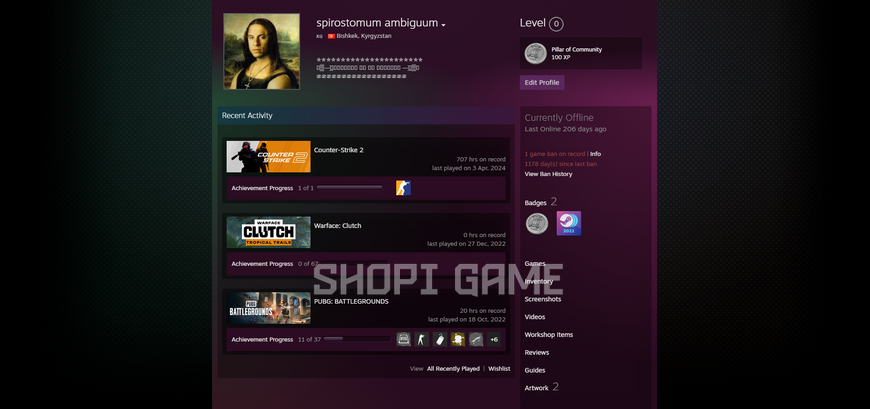This screenshot has width=870, height=409.
Task: Open the PUBG: BATTLEGROUNDS banner thumbnail
Action: click(269, 308)
